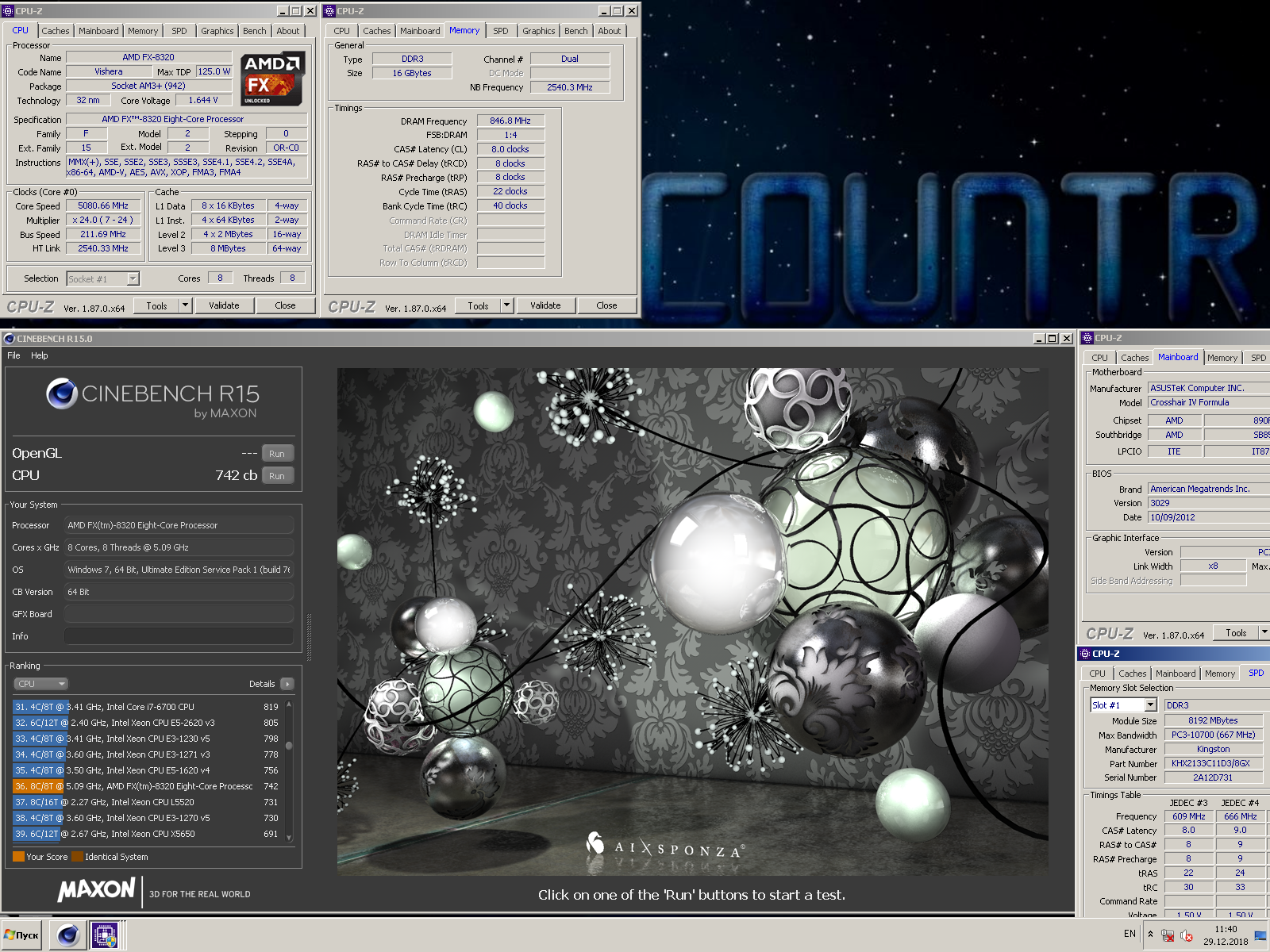Click the taskbar clock showing 11:40
The height and width of the screenshot is (952, 1270).
click(1226, 929)
